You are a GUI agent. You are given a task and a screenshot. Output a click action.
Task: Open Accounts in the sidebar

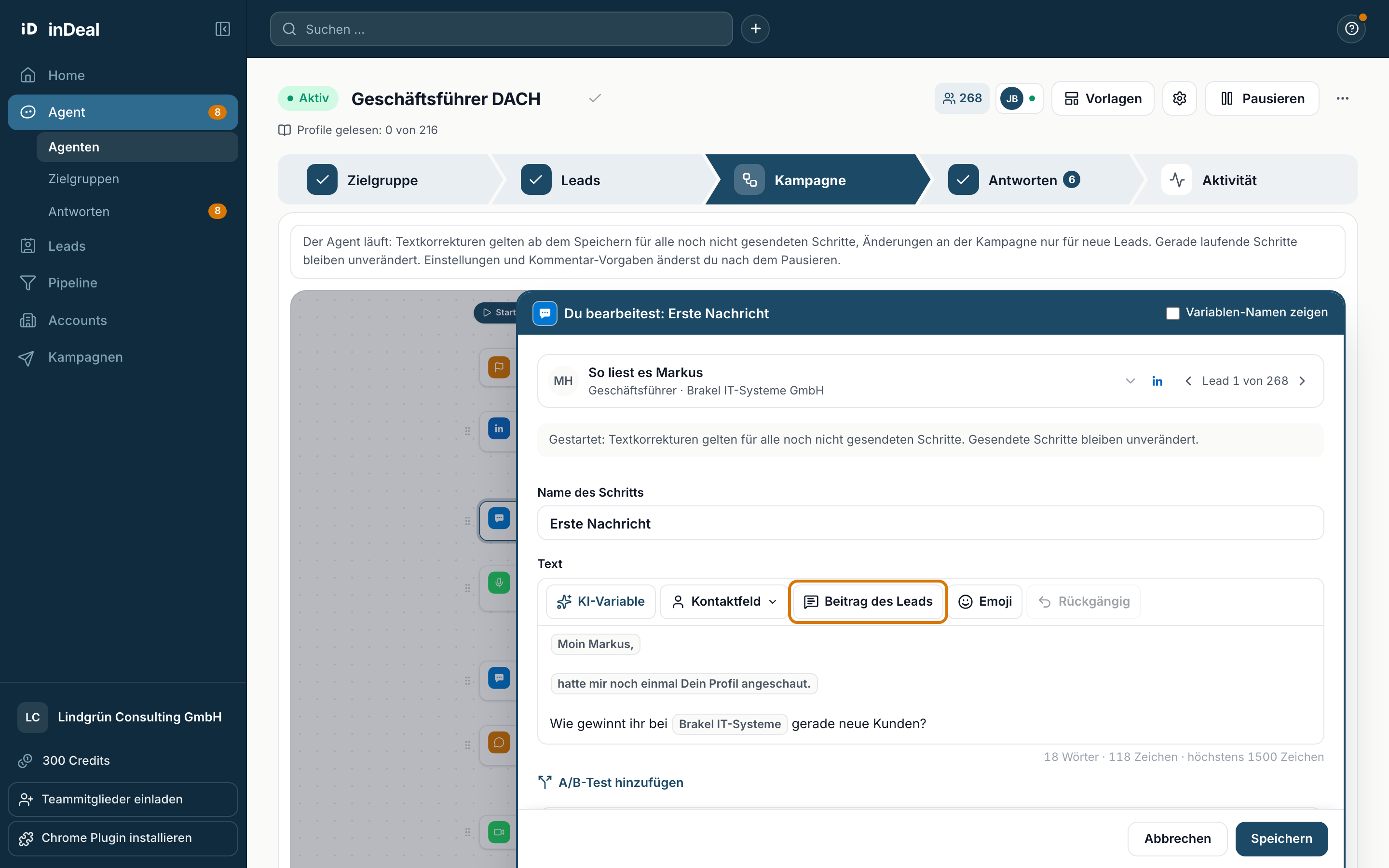pos(123,320)
